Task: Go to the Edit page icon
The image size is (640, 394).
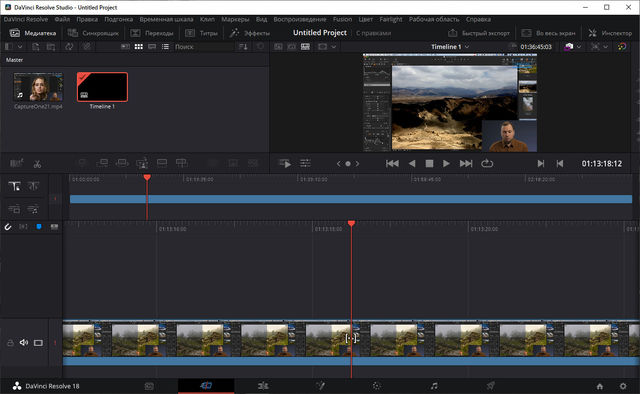Action: (263, 386)
